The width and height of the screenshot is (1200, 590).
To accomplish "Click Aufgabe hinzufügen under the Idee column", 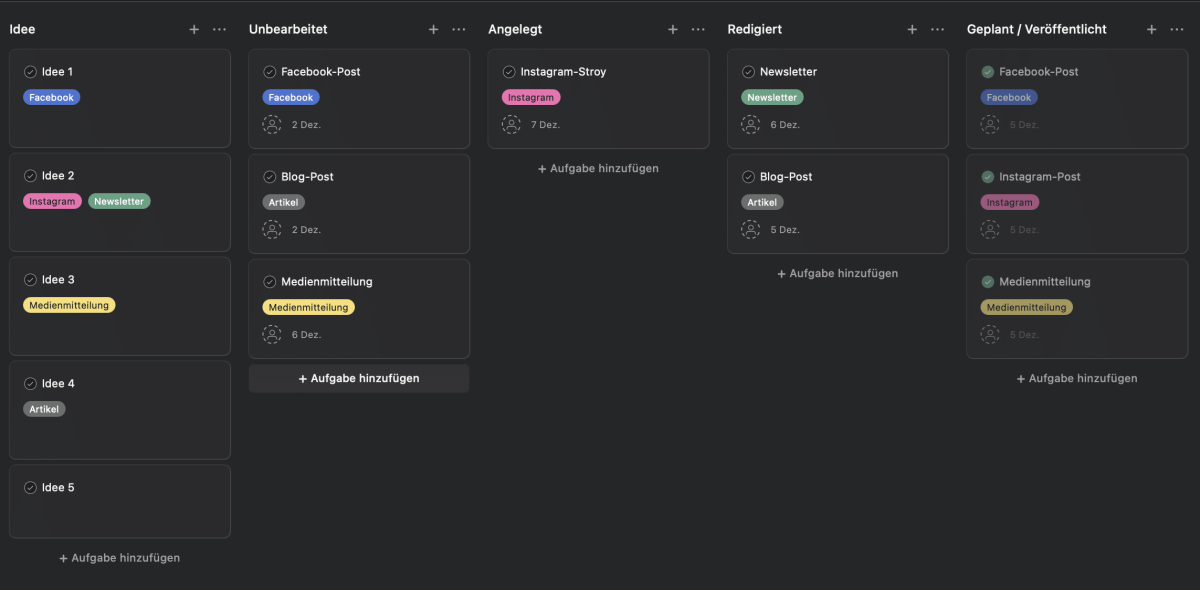I will tap(119, 557).
